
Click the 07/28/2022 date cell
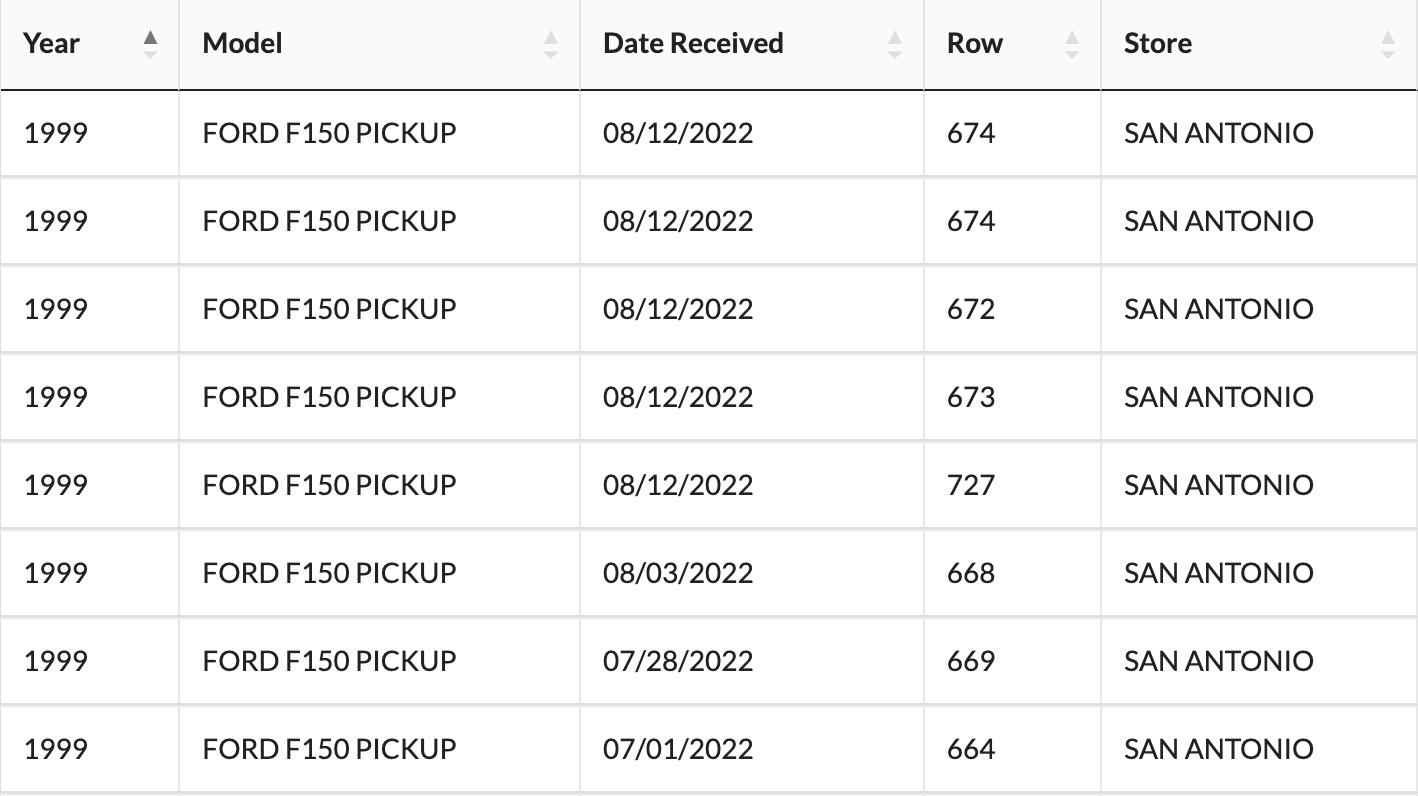pos(678,661)
